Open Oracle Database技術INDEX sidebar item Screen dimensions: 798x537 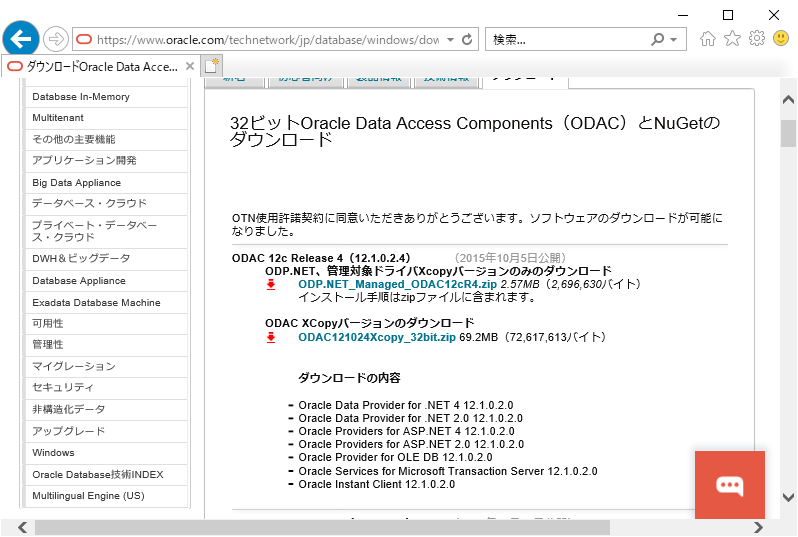(x=106, y=474)
